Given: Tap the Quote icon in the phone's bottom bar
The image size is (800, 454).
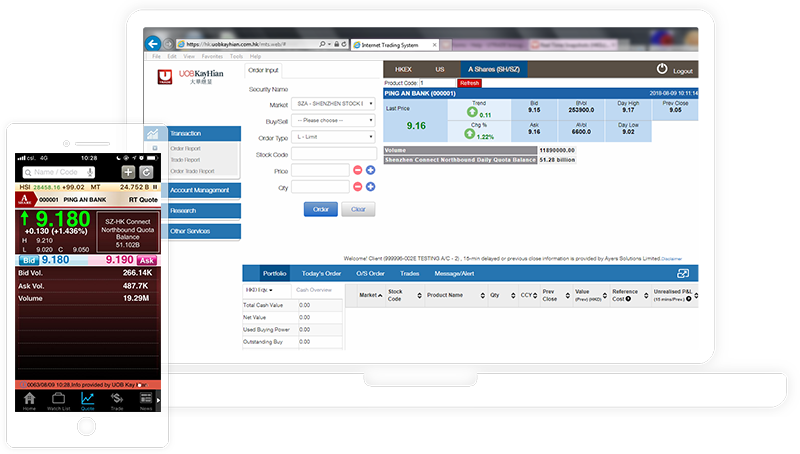Looking at the screenshot, I should [x=88, y=400].
